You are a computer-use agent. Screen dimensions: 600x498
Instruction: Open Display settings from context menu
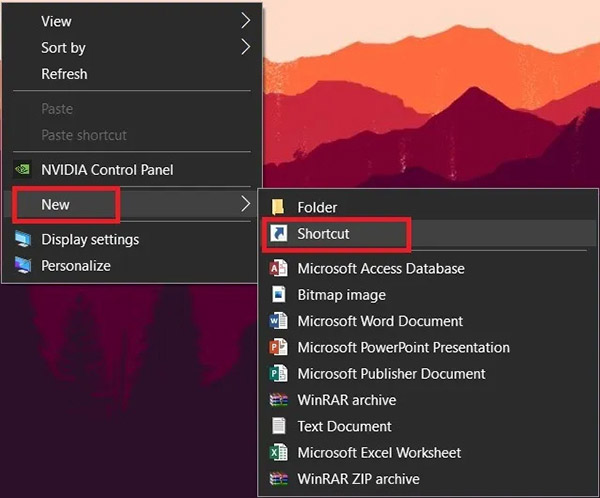coord(132,239)
